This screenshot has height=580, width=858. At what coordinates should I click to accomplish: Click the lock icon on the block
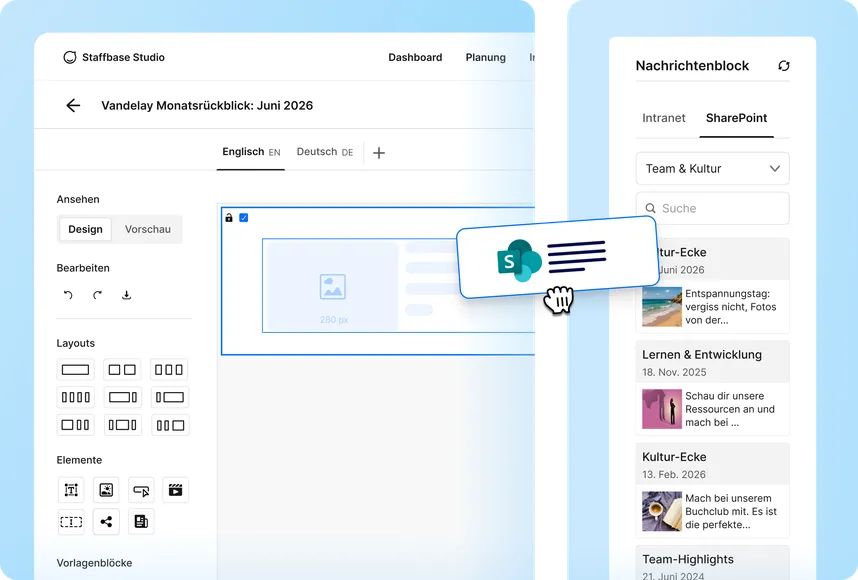(229, 218)
